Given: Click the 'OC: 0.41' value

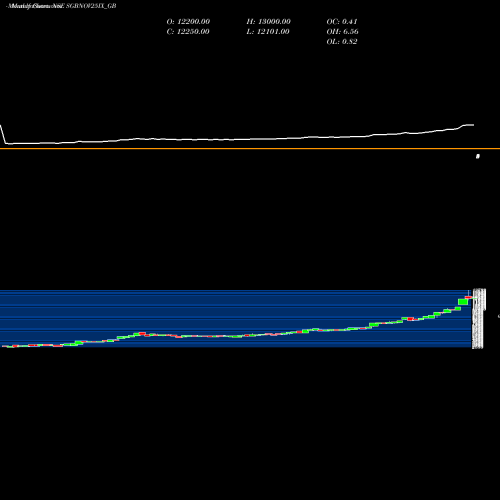Looking at the screenshot, I should click(342, 22).
